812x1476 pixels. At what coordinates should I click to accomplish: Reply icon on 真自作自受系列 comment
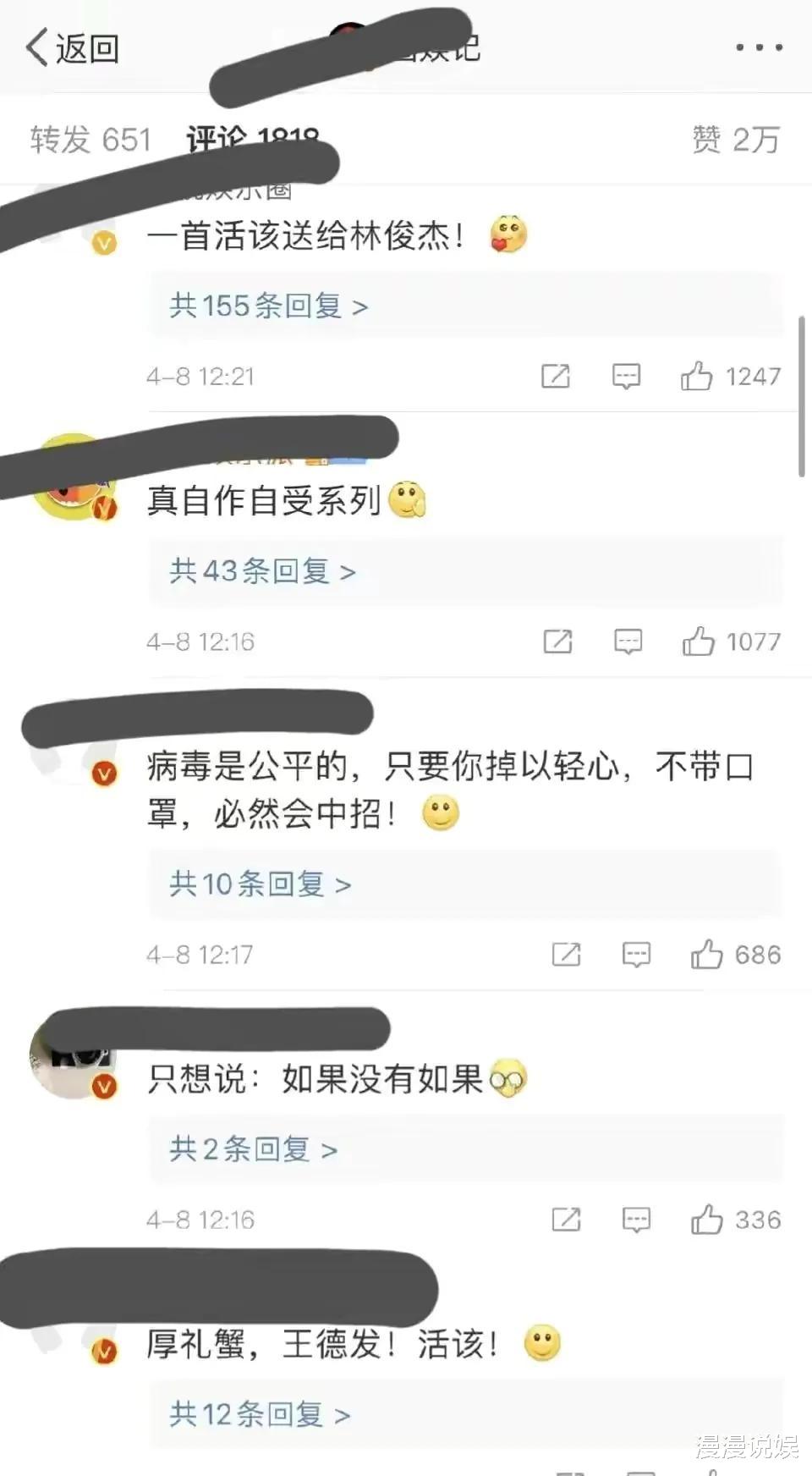click(x=628, y=642)
